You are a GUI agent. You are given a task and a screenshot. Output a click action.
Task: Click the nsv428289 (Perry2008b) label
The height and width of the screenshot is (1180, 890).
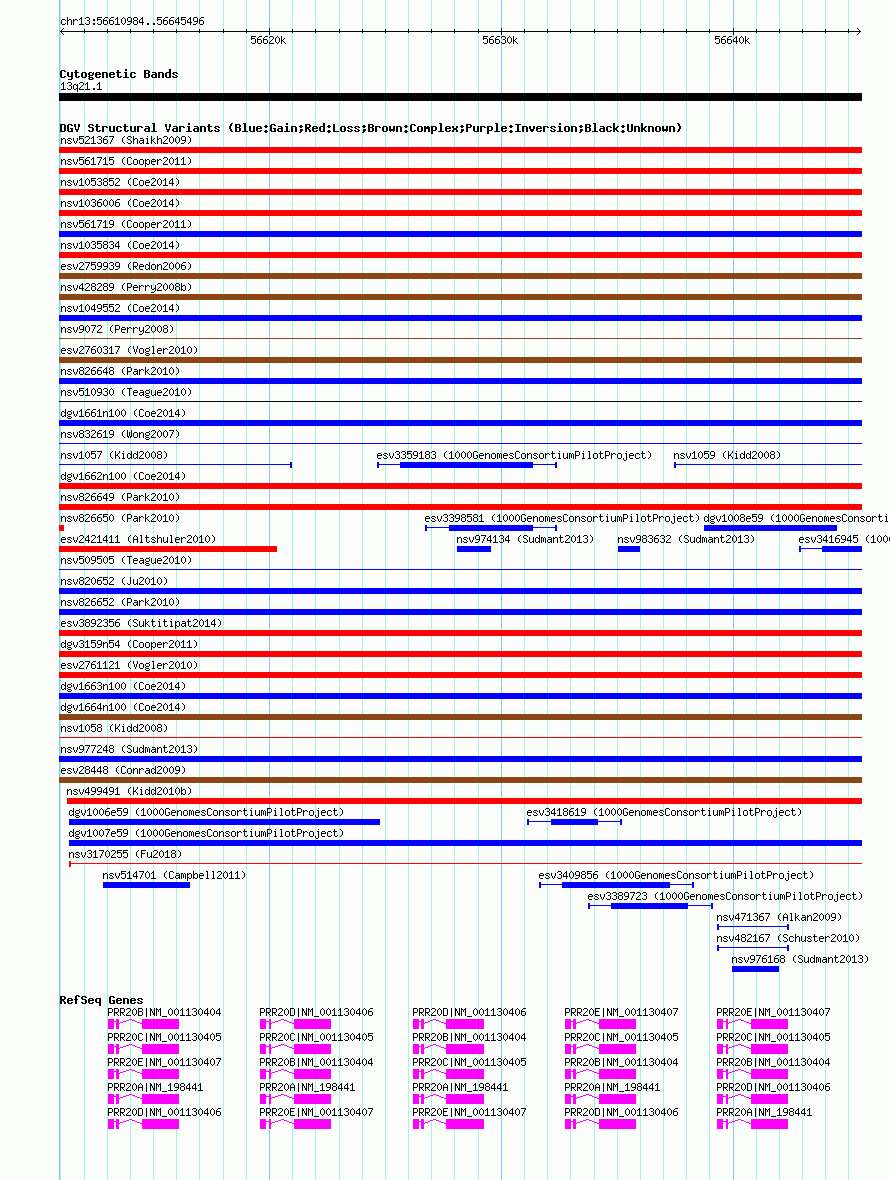126,287
